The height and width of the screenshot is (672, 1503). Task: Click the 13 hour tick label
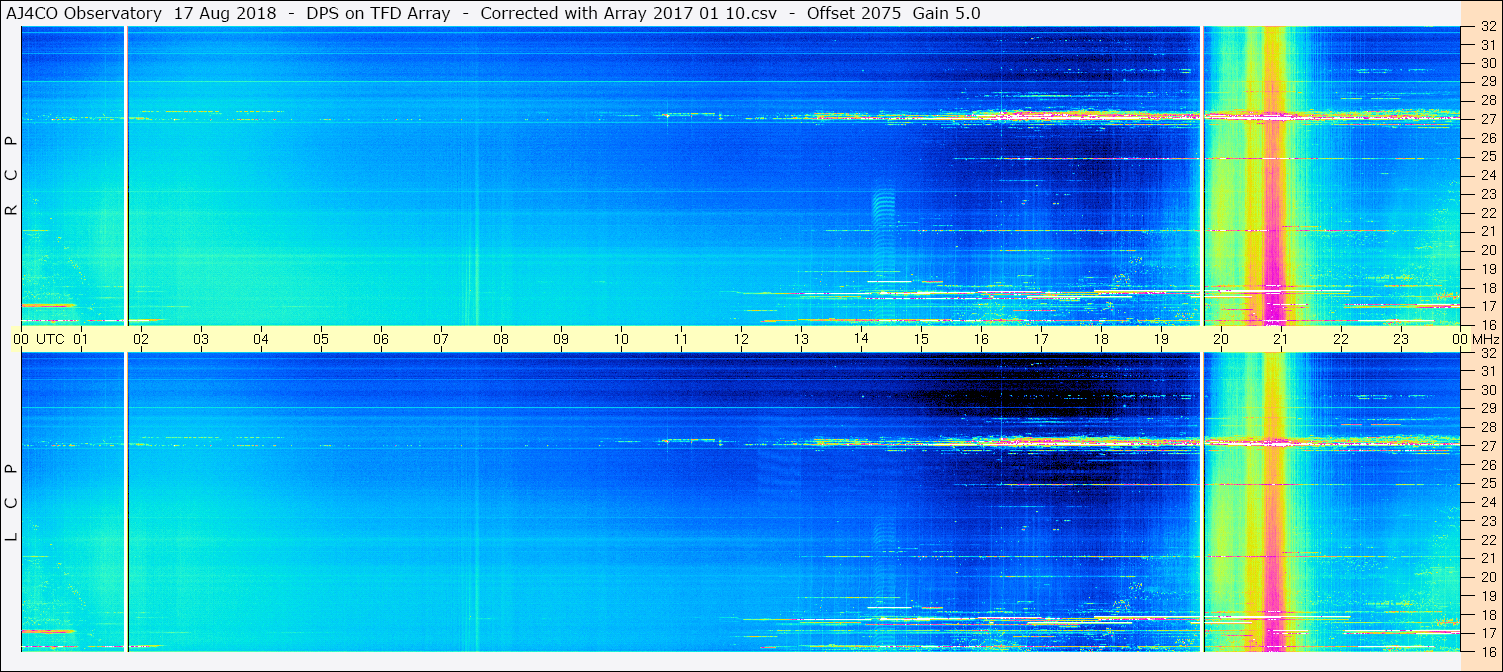point(801,339)
